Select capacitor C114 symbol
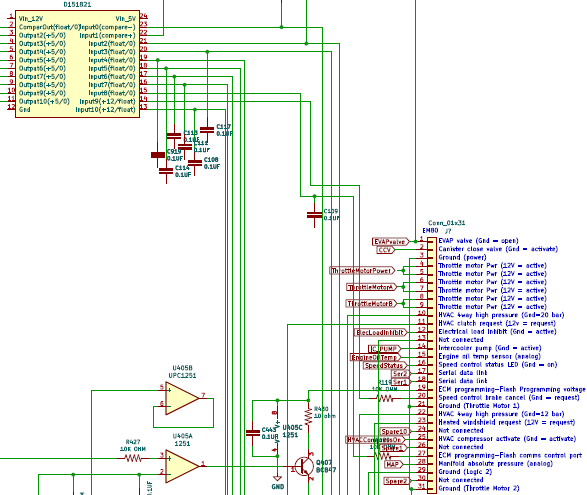 [166, 171]
